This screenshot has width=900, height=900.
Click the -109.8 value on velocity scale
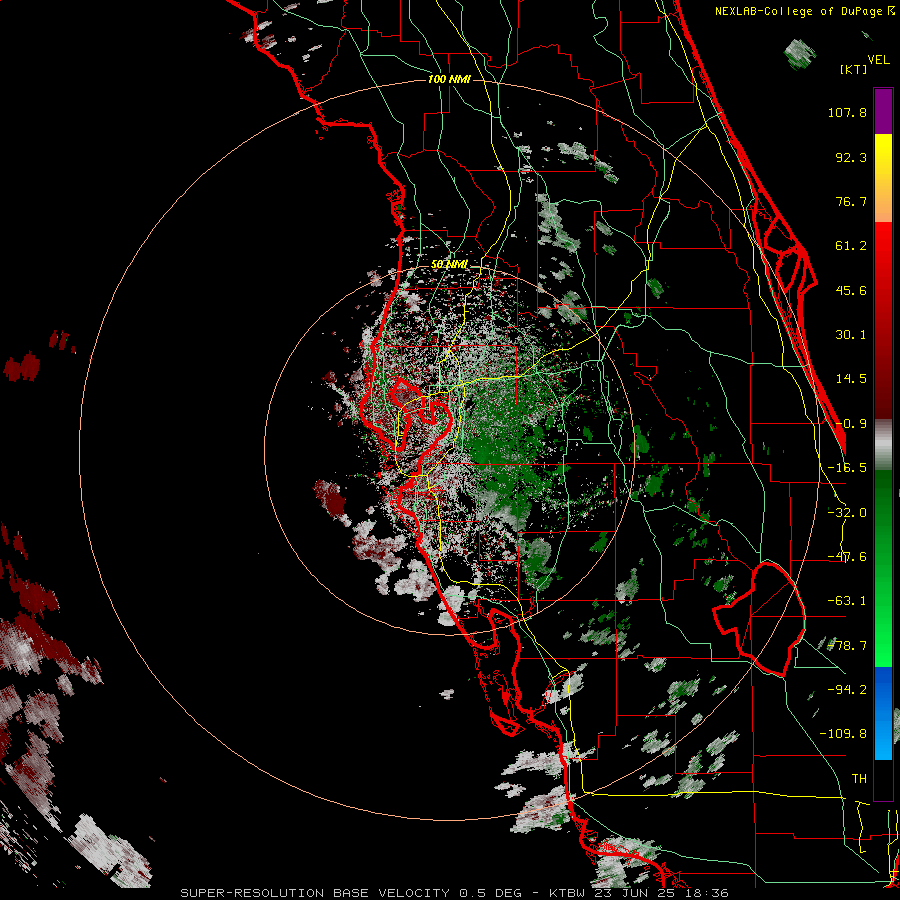[x=843, y=734]
